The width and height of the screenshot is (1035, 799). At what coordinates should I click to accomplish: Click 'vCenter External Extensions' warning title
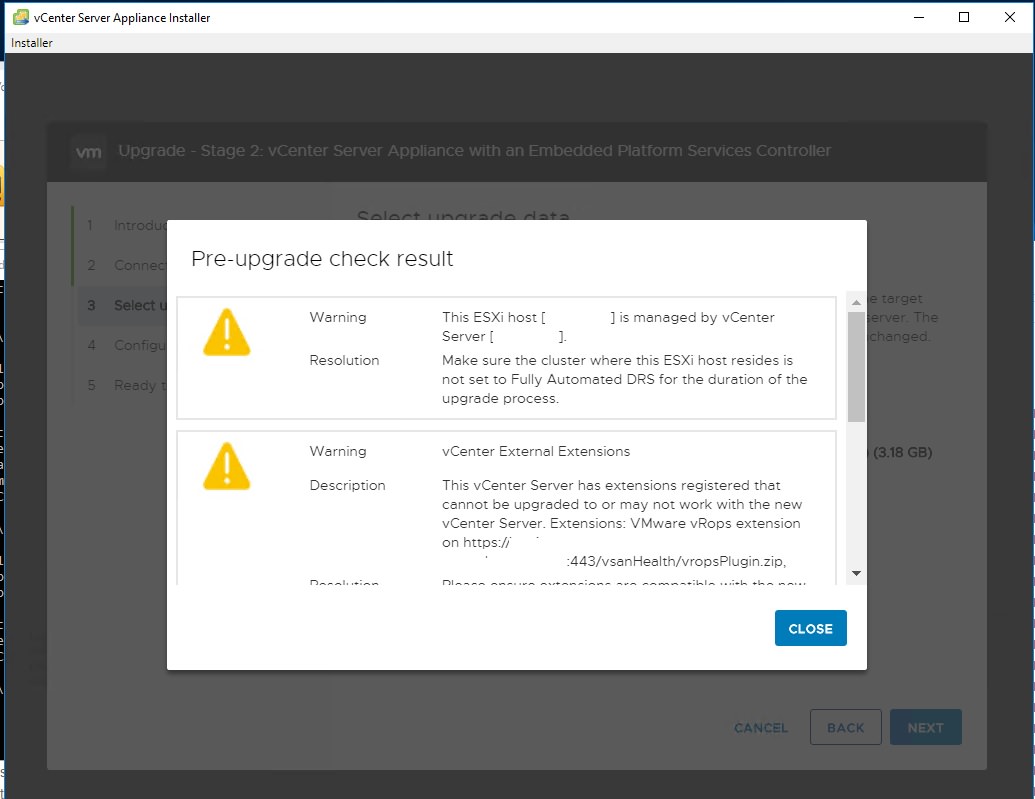535,451
